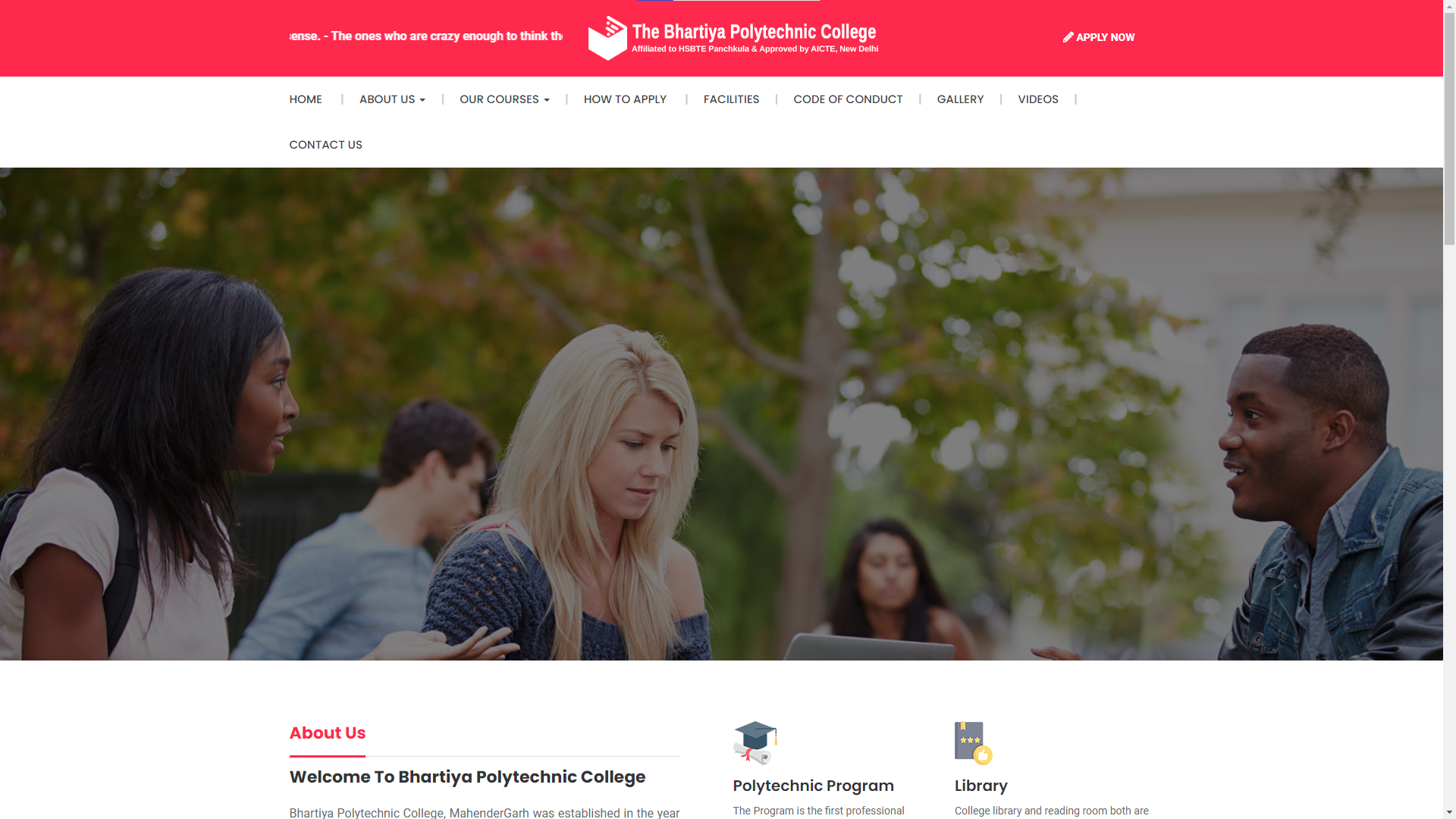Click the graduation cap Polytechnic Program icon
Viewport: 1456px width, 819px height.
755,743
